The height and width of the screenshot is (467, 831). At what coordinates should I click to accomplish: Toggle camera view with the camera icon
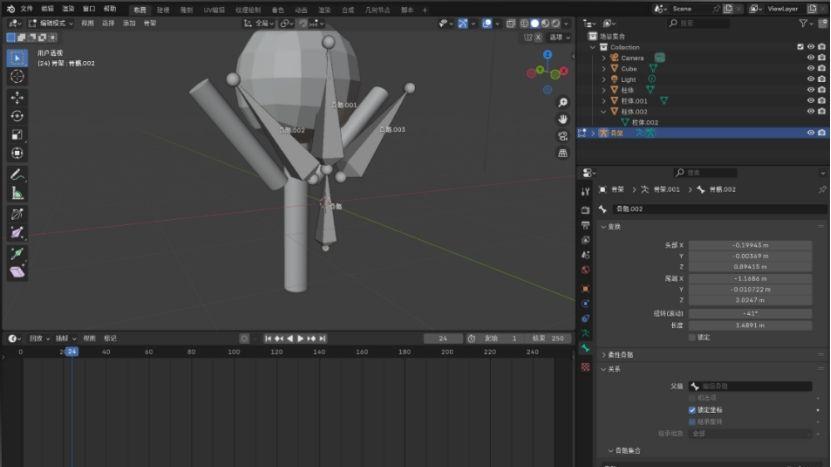pos(563,136)
